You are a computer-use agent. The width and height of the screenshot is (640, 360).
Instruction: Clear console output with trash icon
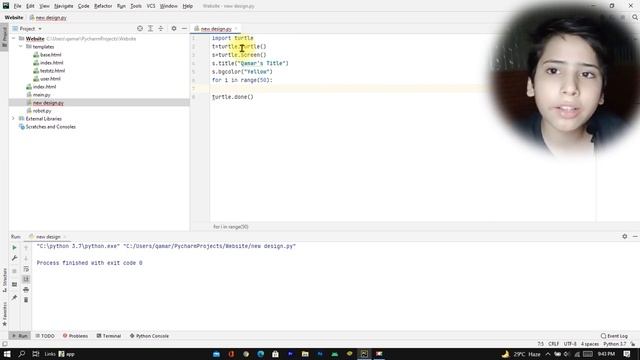pos(26,300)
